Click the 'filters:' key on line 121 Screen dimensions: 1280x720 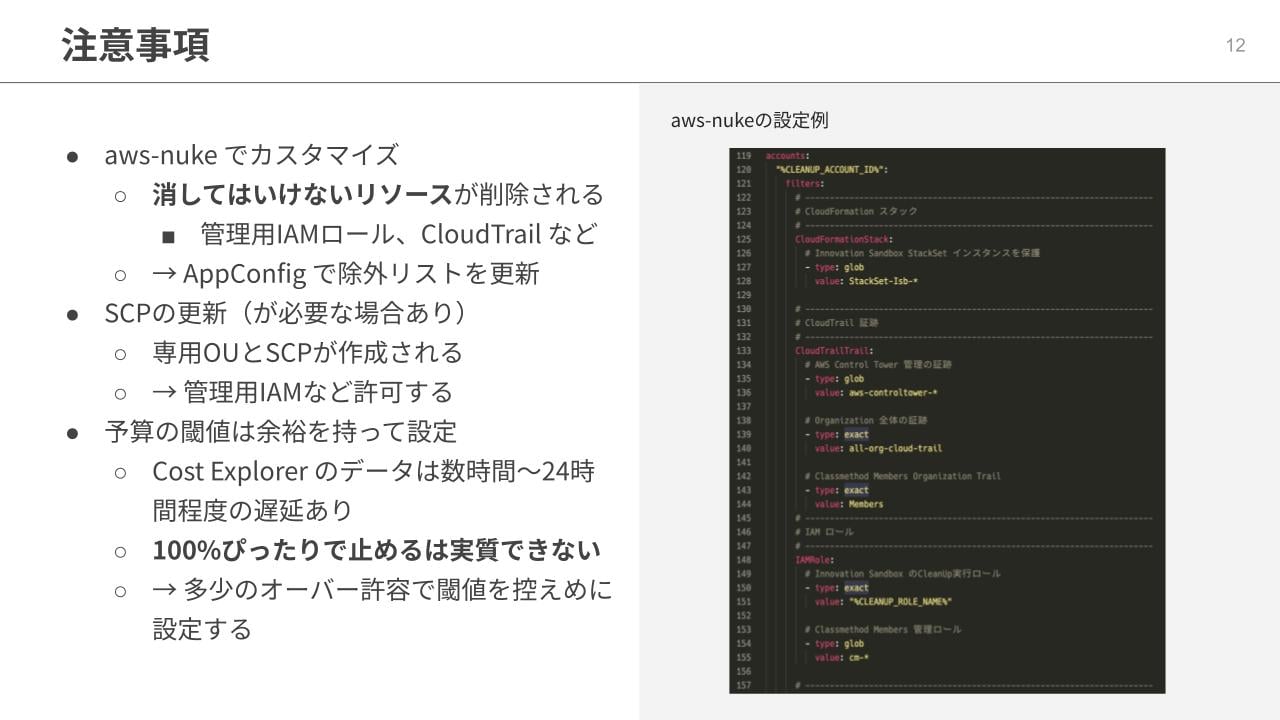[804, 184]
